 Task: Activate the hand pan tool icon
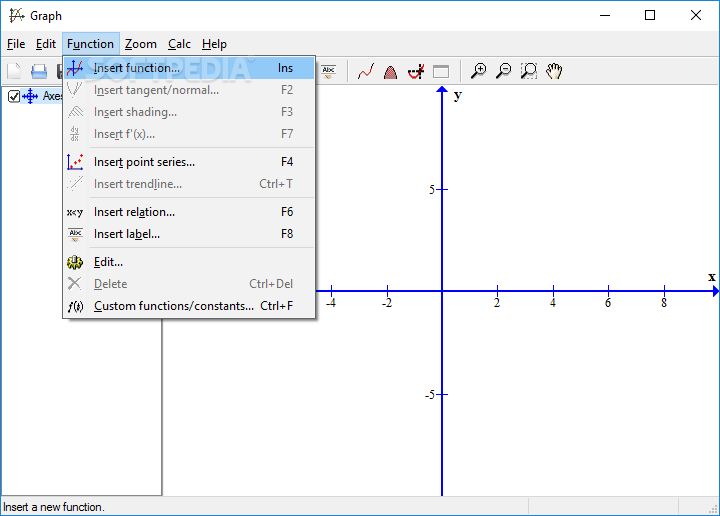tap(554, 71)
